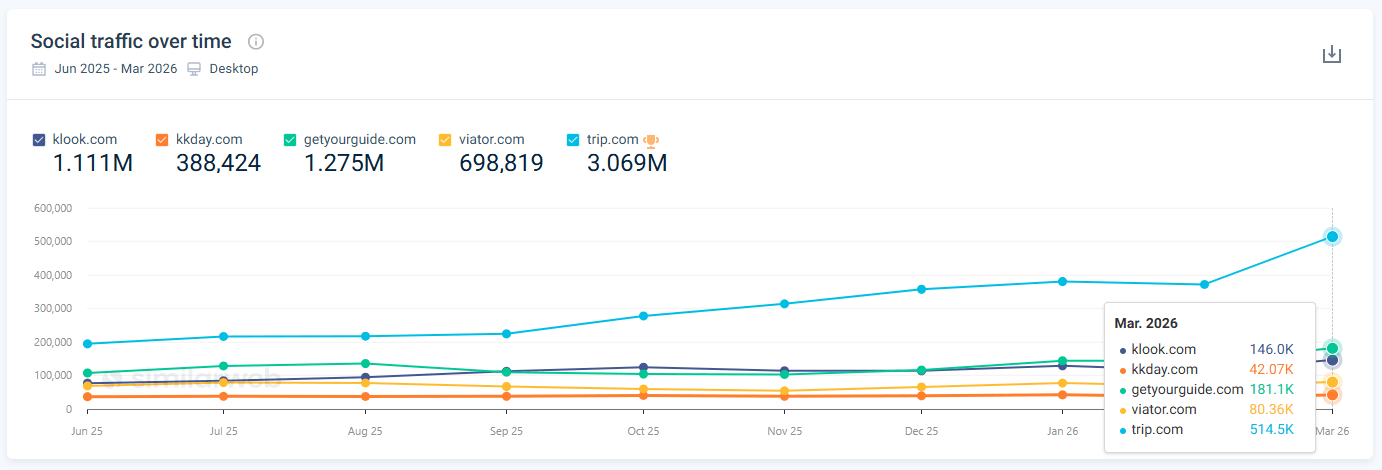Screen dimensions: 1382x470
Task: Click the 181.1K getyourguide.com tooltip value
Action: tap(1271, 390)
